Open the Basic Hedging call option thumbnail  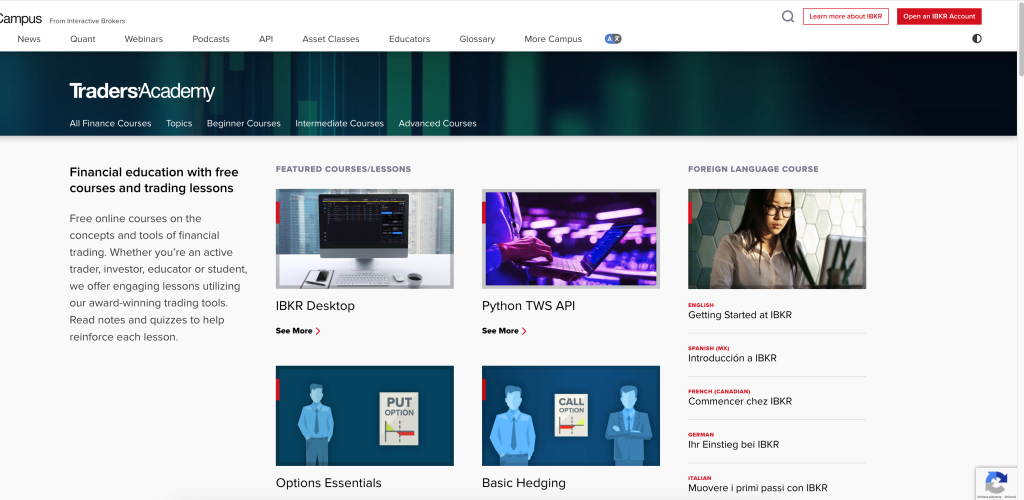pyautogui.click(x=570, y=415)
